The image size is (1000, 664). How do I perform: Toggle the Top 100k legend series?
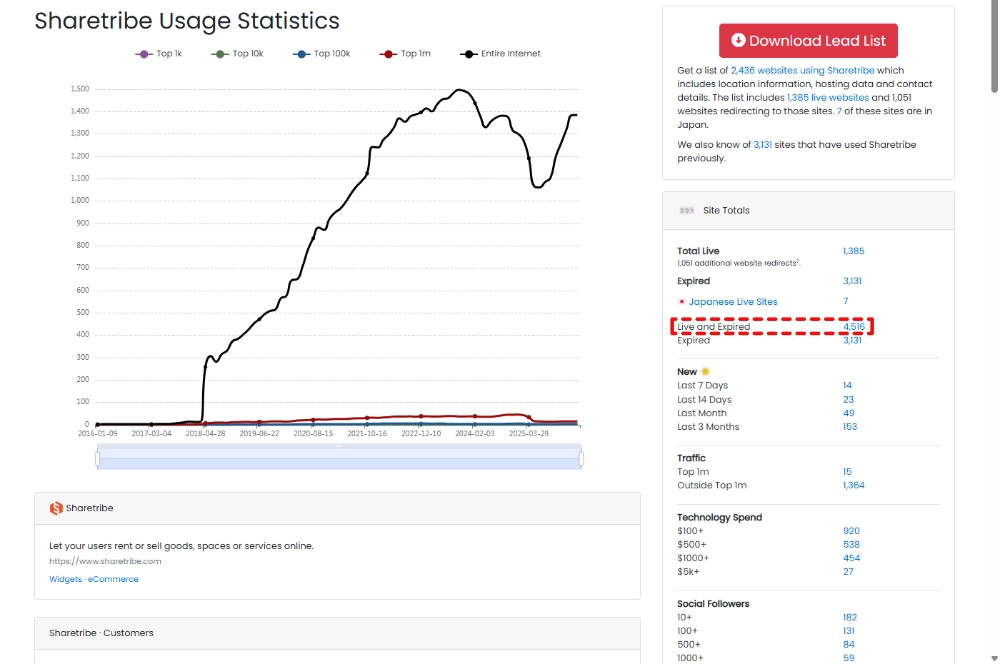click(322, 54)
